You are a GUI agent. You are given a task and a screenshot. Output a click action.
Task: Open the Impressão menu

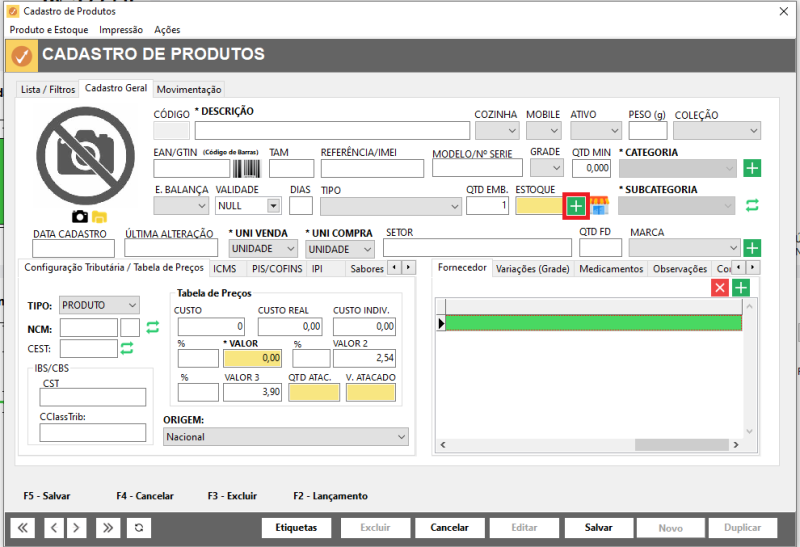pos(121,30)
